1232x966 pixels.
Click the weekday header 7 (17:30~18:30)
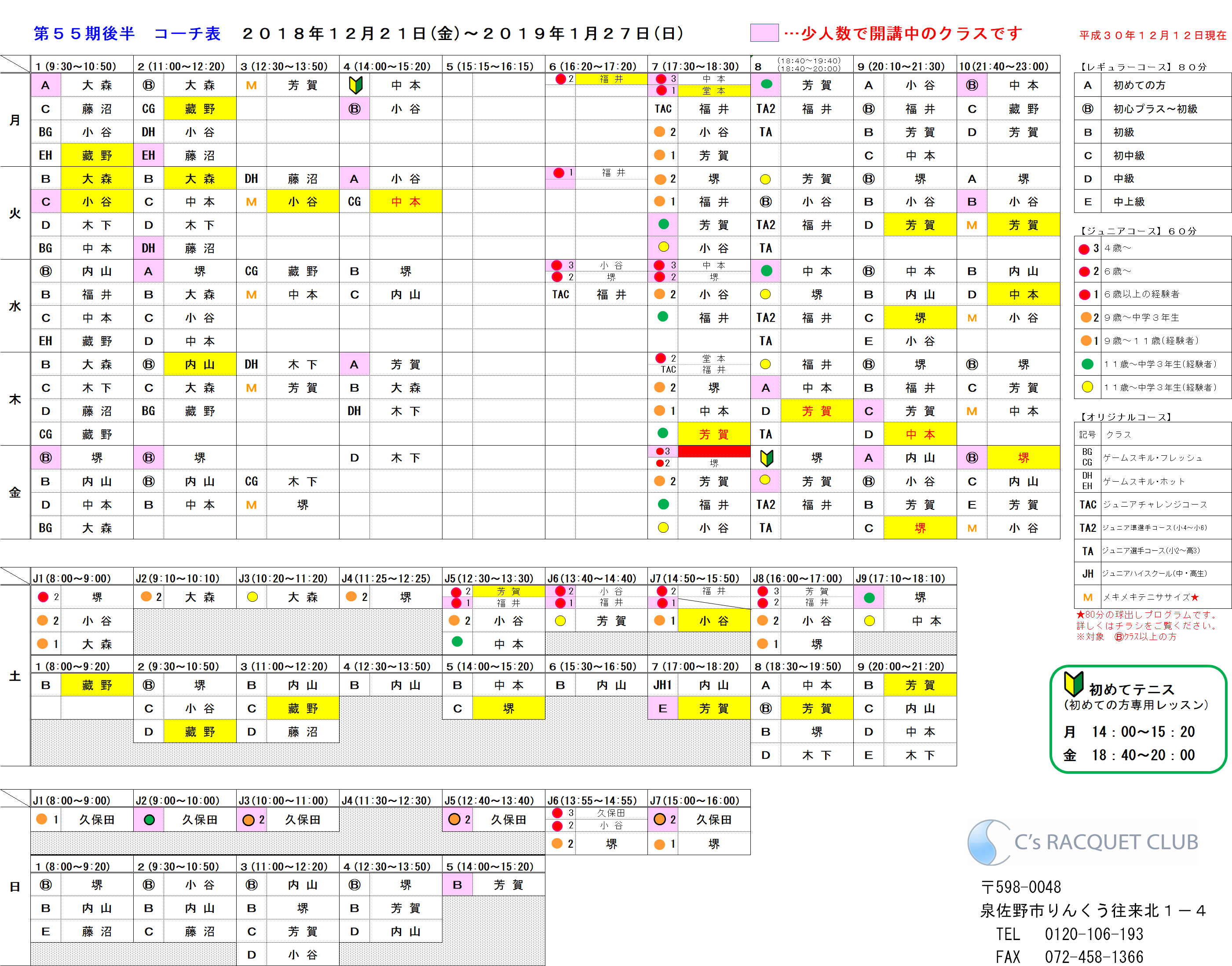(x=695, y=66)
